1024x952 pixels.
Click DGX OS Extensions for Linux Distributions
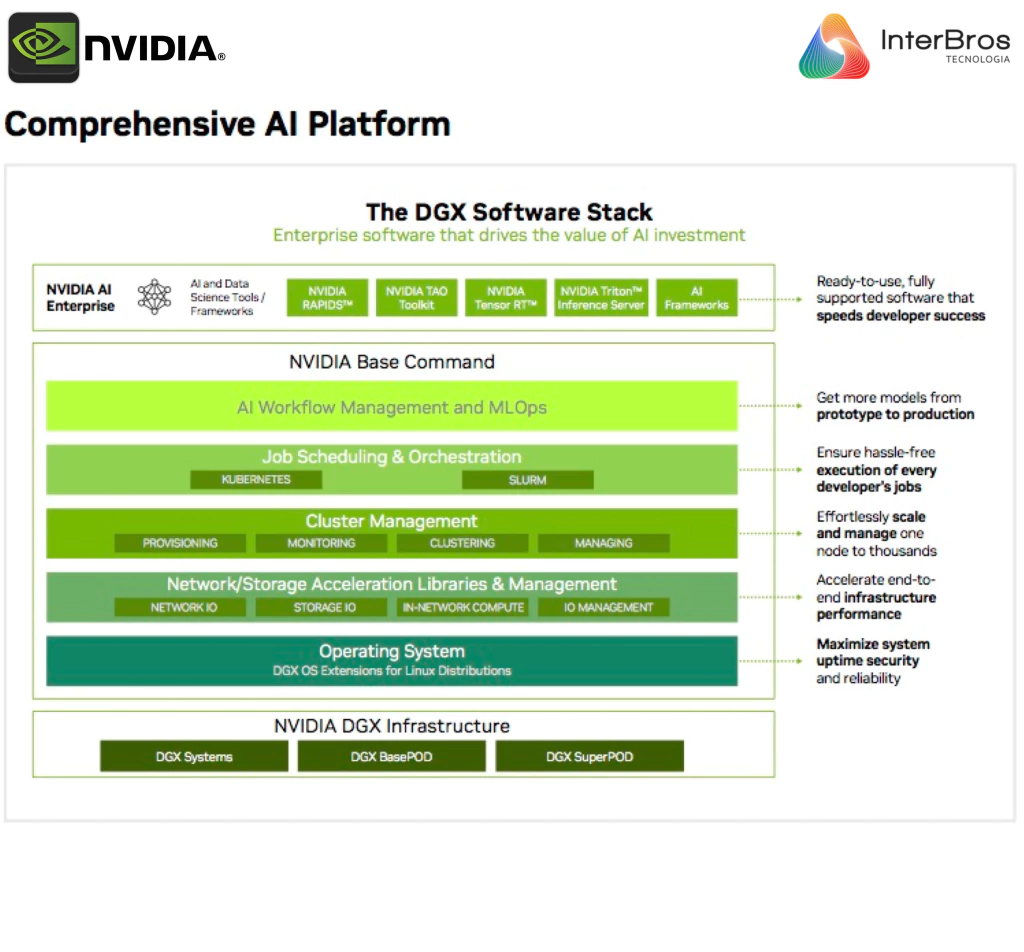pos(392,671)
